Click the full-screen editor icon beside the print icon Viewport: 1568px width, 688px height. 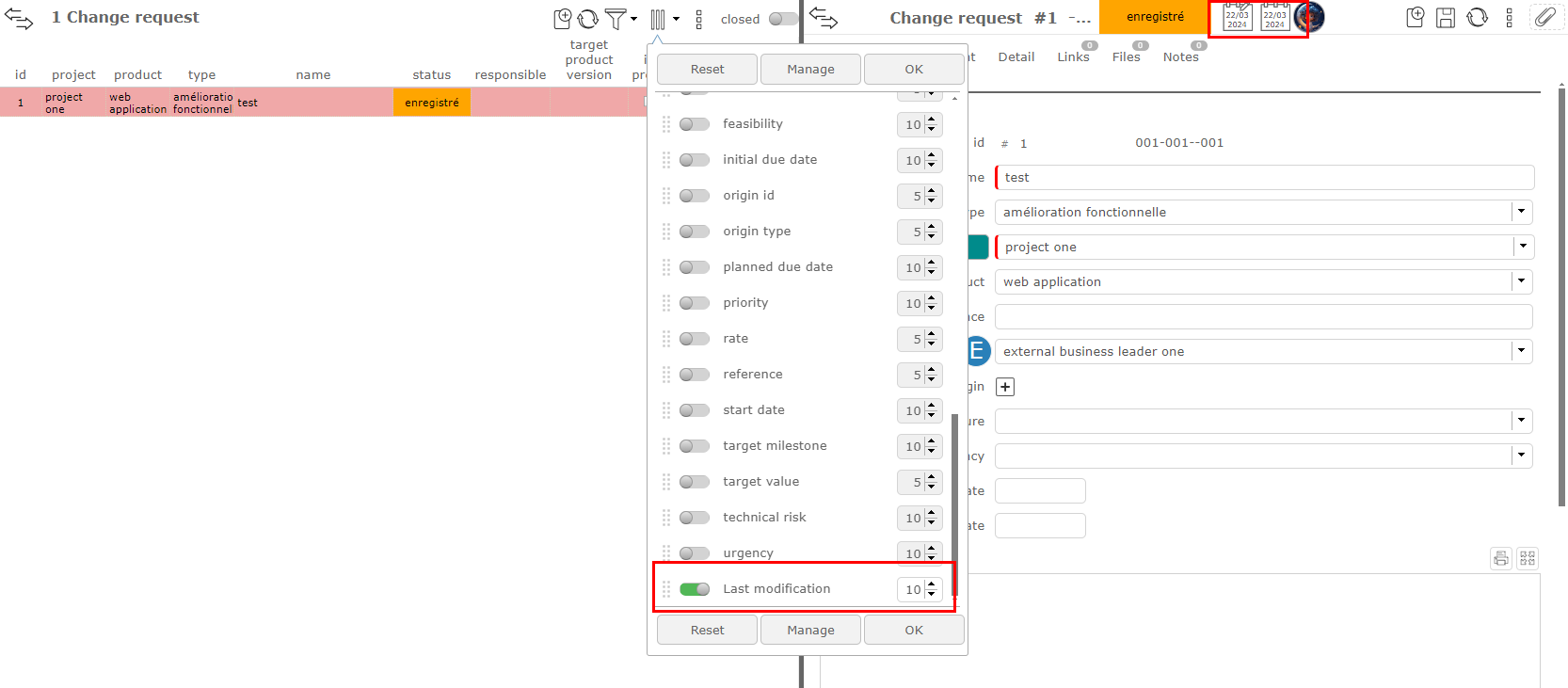pos(1528,558)
